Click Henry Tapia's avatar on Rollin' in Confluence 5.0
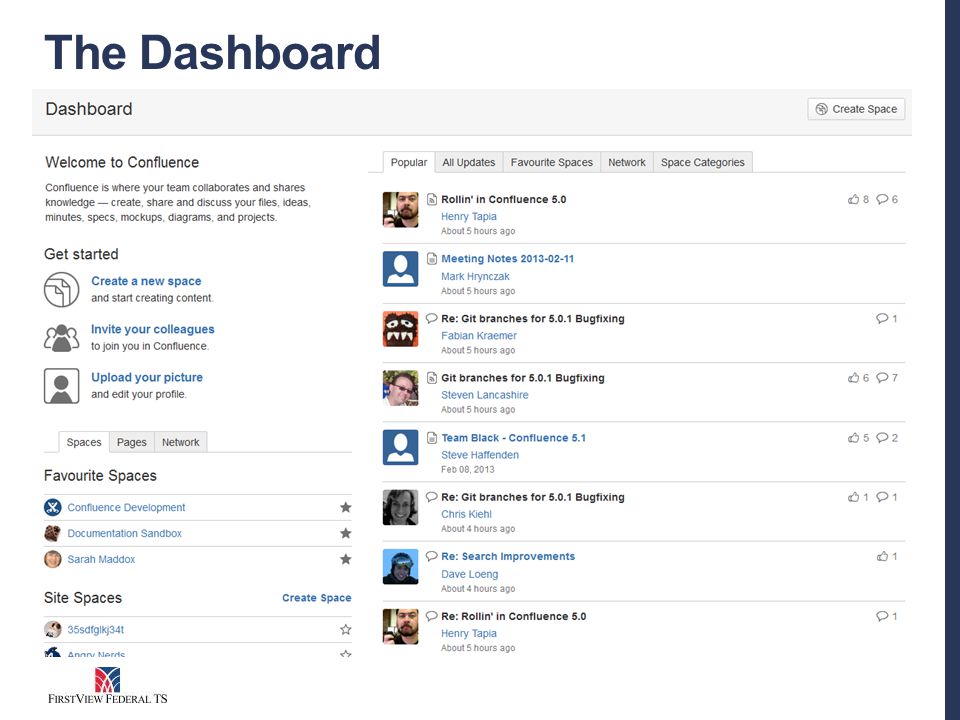The width and height of the screenshot is (960, 720). pos(400,209)
